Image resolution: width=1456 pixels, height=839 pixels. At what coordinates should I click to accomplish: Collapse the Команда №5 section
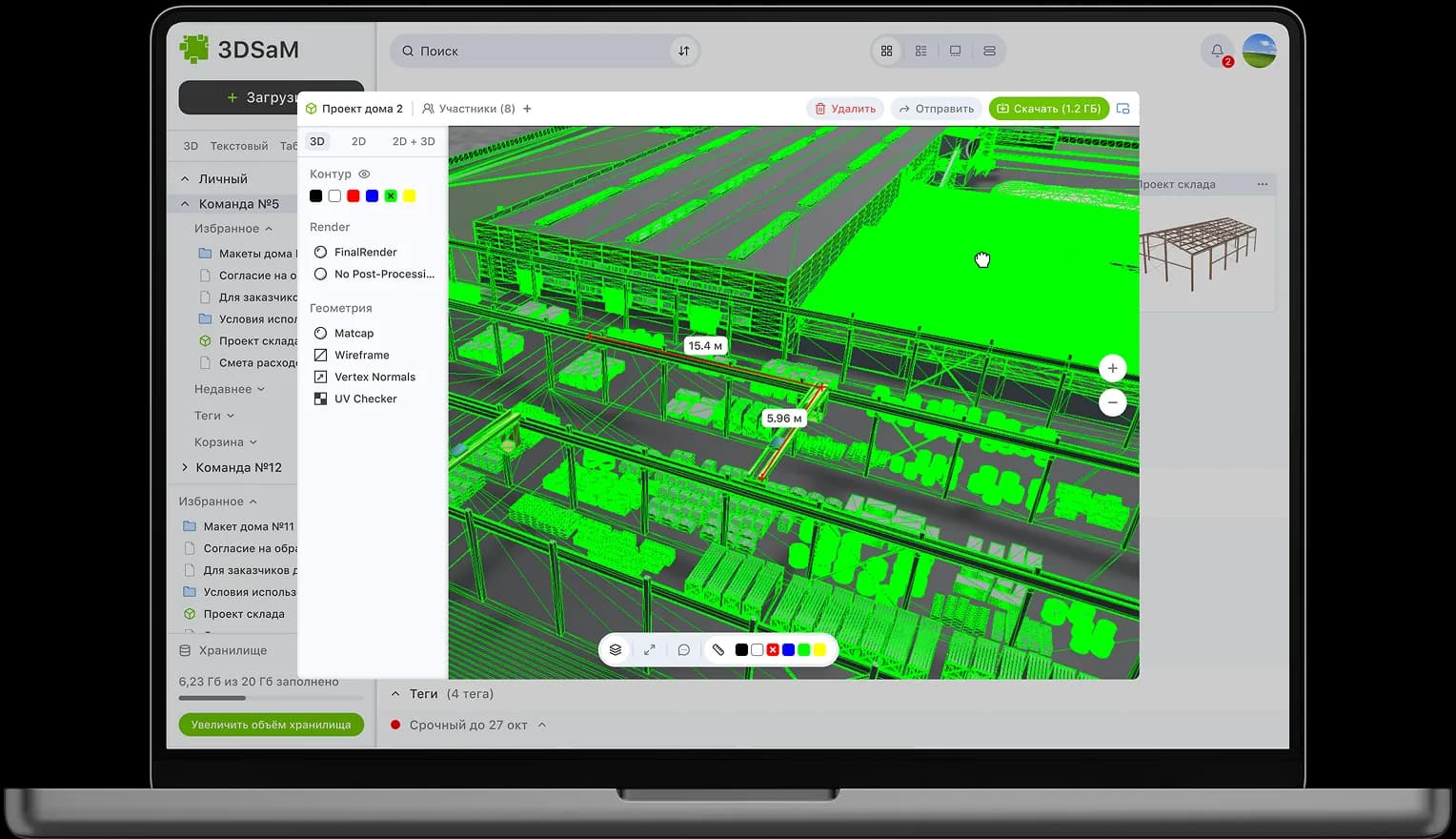pos(185,204)
